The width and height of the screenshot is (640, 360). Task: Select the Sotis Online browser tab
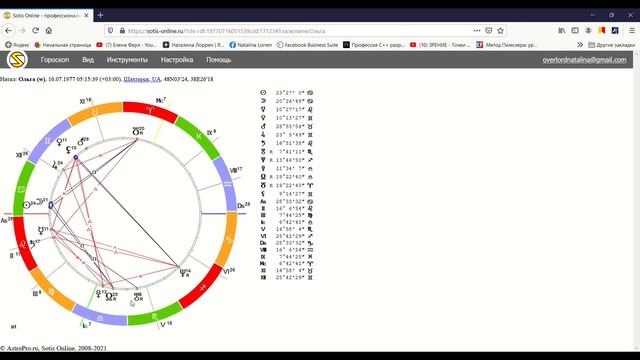click(x=46, y=16)
